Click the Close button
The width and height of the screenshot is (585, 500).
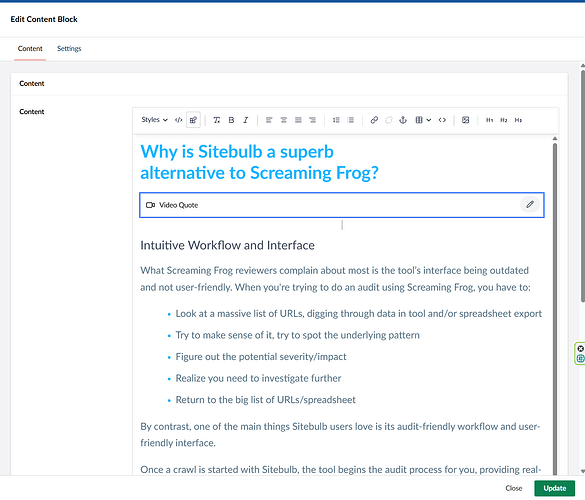point(514,488)
